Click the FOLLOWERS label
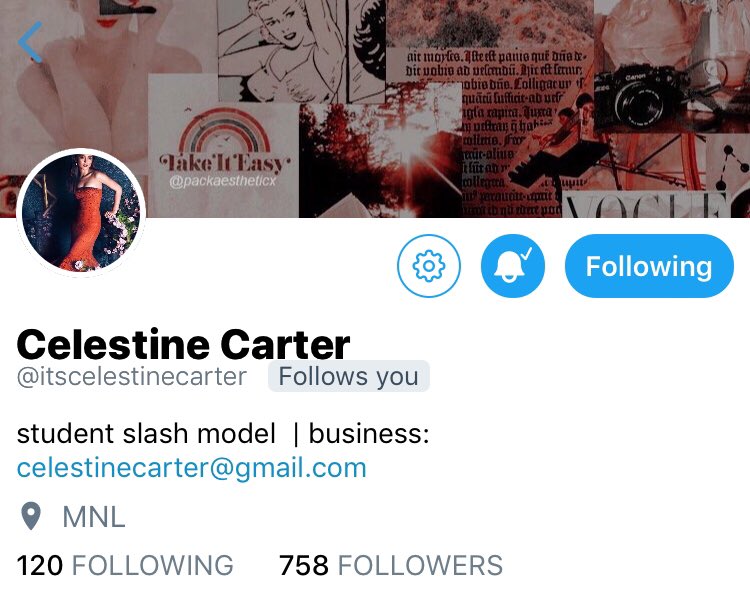Viewport: 750px width, 605px height. coord(420,565)
